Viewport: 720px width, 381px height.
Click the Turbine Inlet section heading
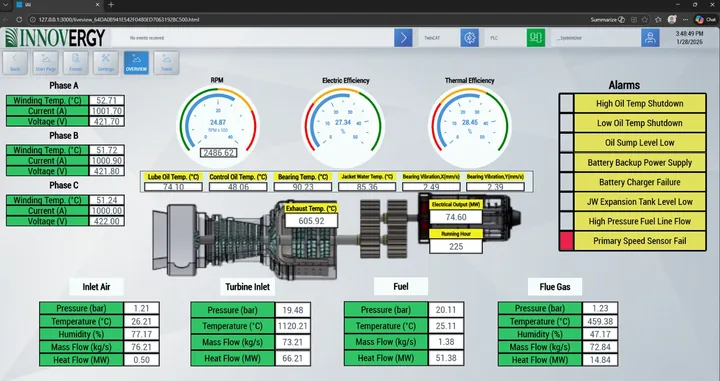(248, 287)
